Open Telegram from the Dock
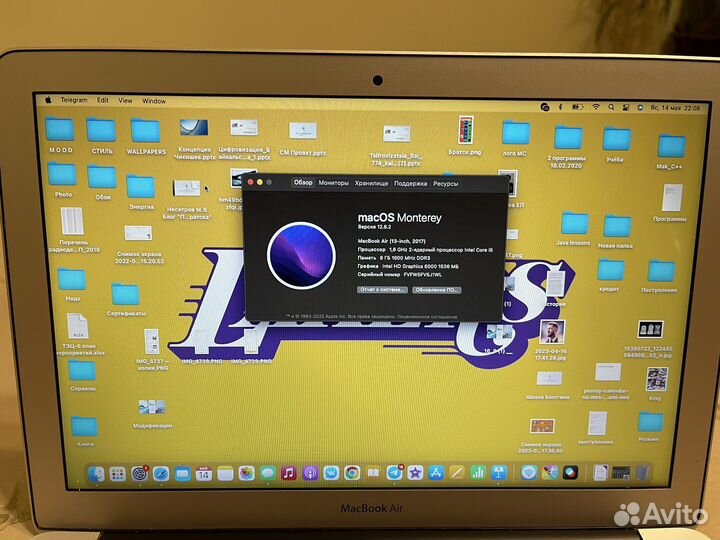The height and width of the screenshot is (540, 720). pyautogui.click(x=394, y=472)
